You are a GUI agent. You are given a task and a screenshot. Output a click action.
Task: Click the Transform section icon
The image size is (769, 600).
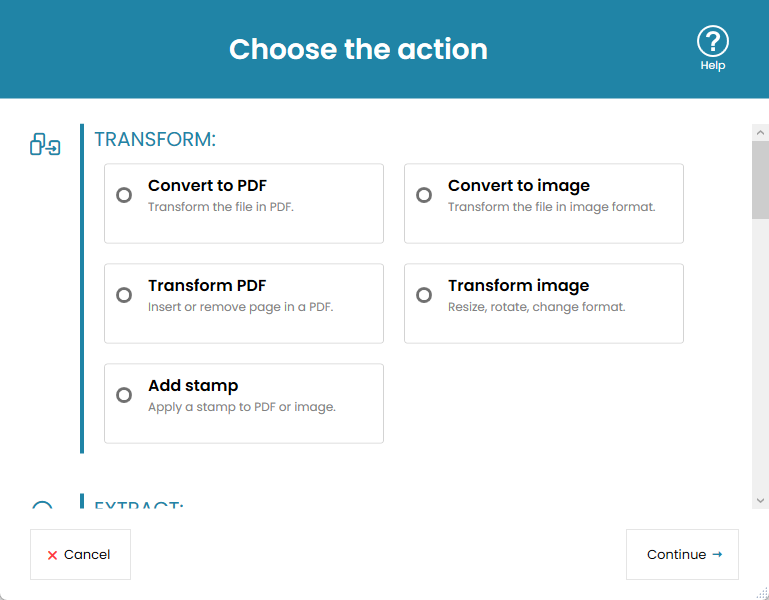click(x=45, y=145)
